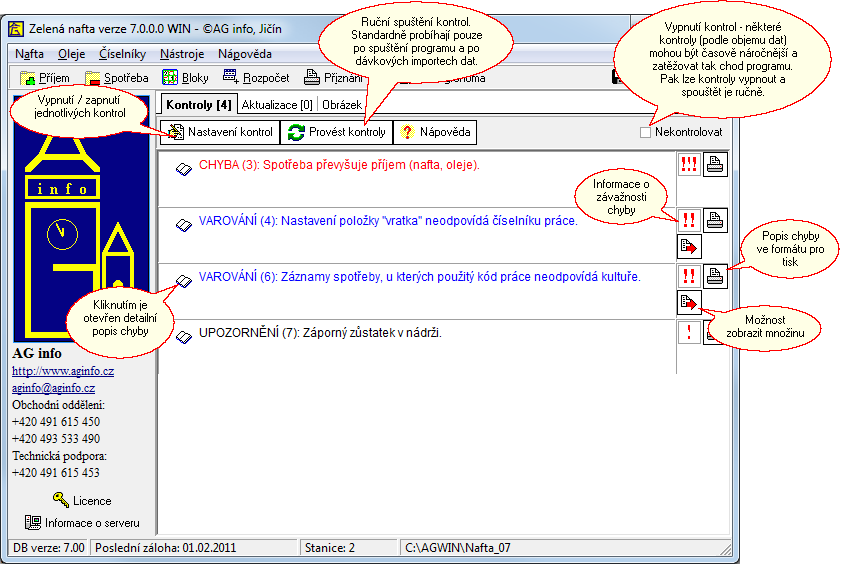Click the DB verze: 7.00 status entry
Image resolution: width=841 pixels, height=564 pixels.
tap(48, 548)
